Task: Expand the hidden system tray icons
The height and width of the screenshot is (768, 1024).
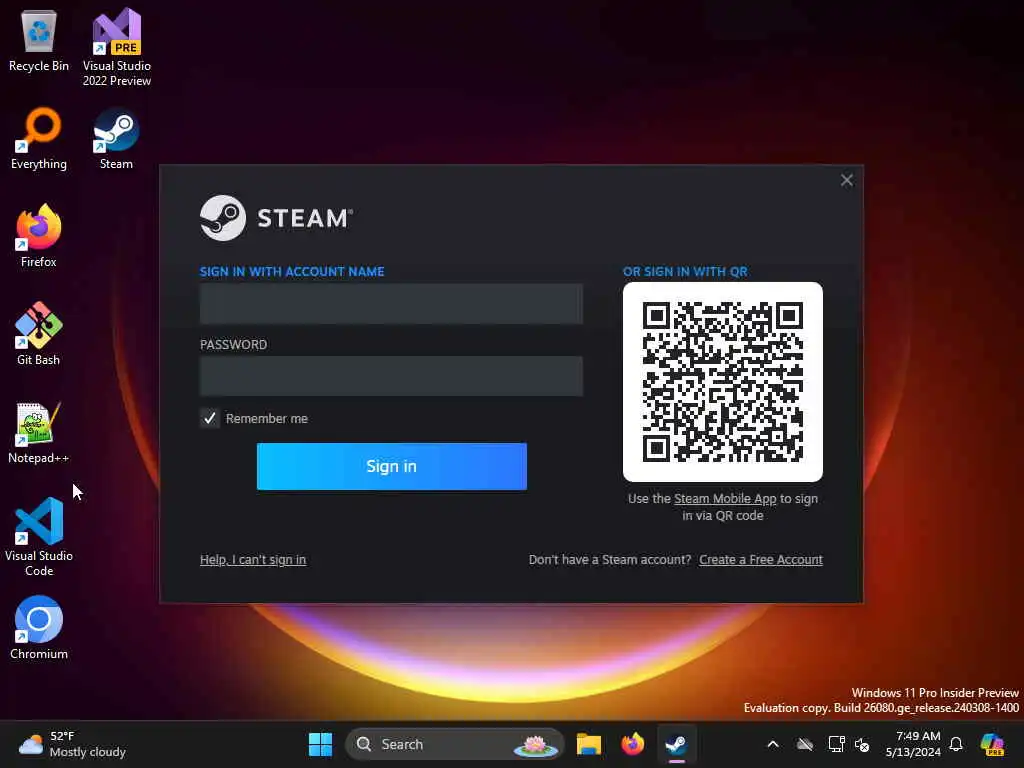Action: click(x=773, y=744)
